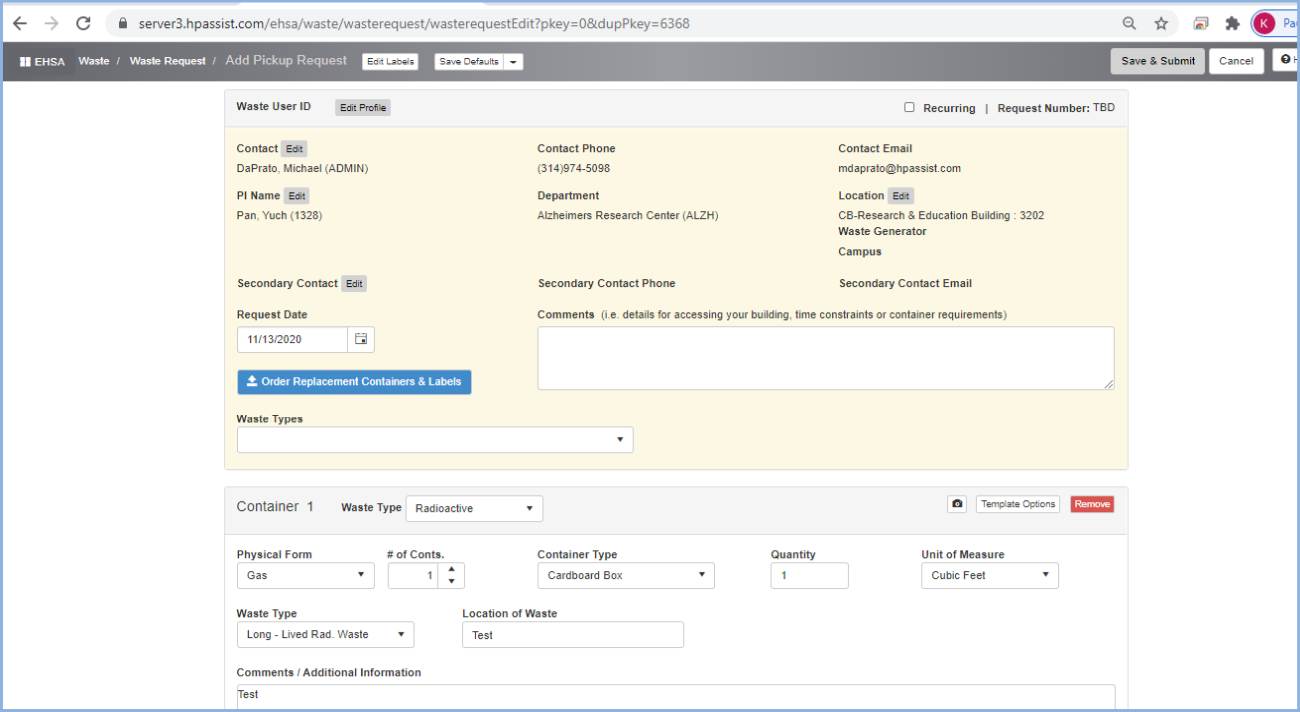Viewport: 1300px width, 712px height.
Task: Click the red Remove container button
Action: tap(1092, 504)
